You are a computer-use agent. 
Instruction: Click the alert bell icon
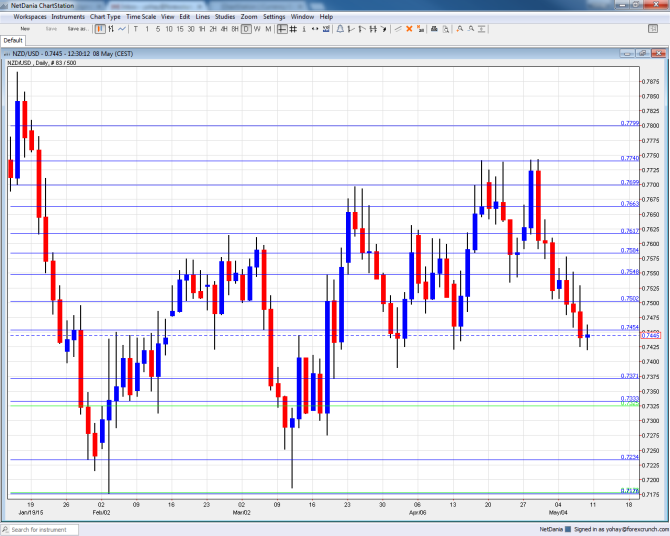point(340,29)
